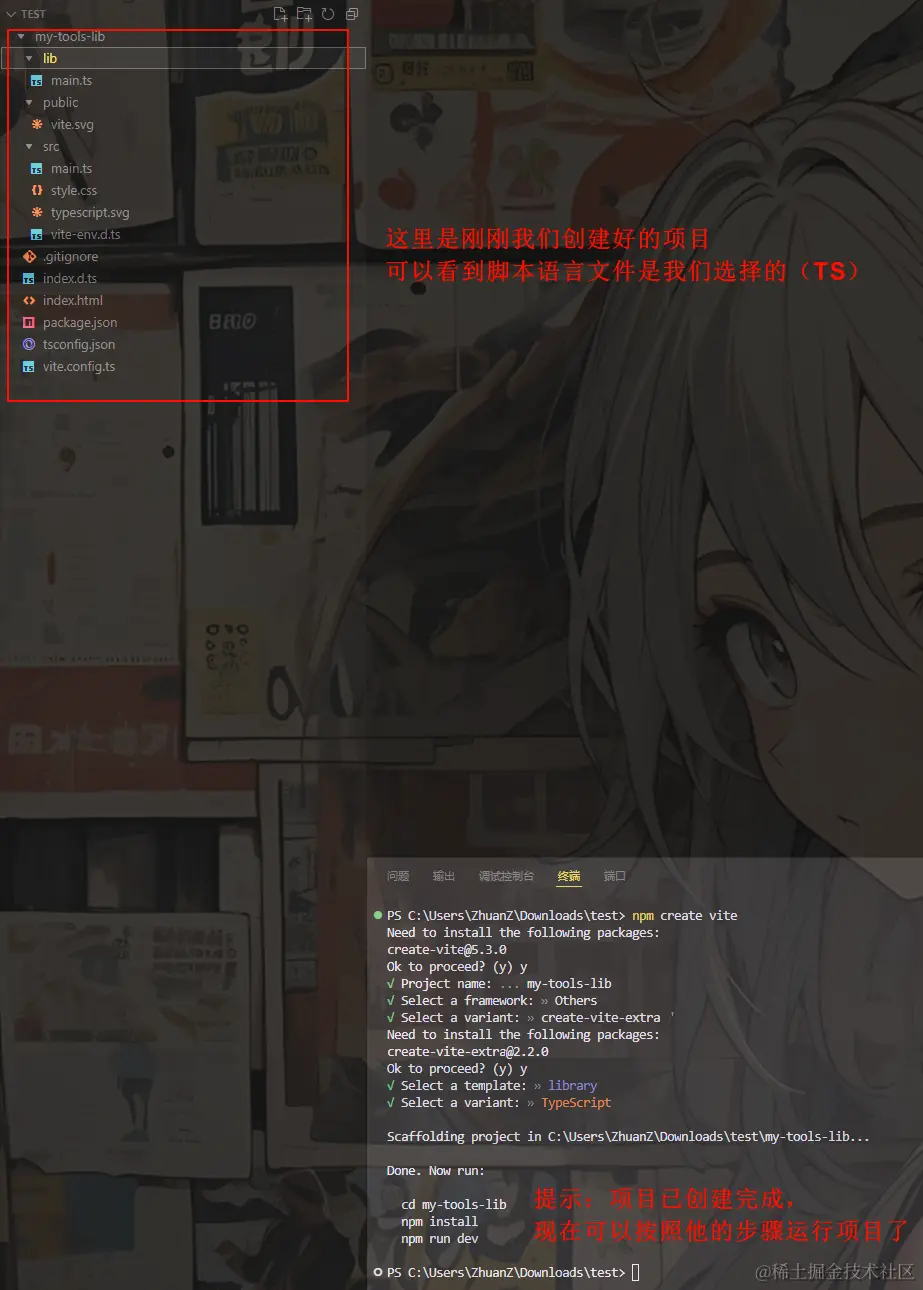Select the lib folder name

[50, 59]
